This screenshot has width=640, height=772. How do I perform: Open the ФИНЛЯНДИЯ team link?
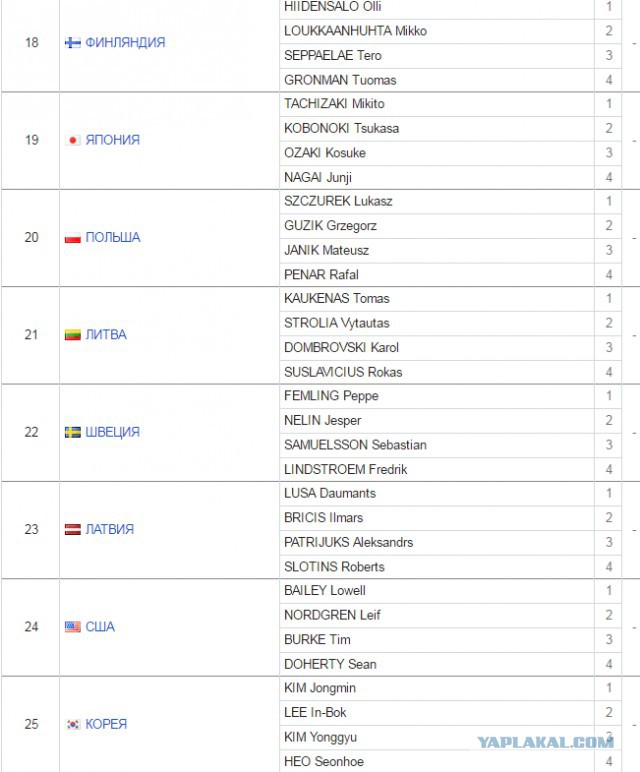pos(126,42)
